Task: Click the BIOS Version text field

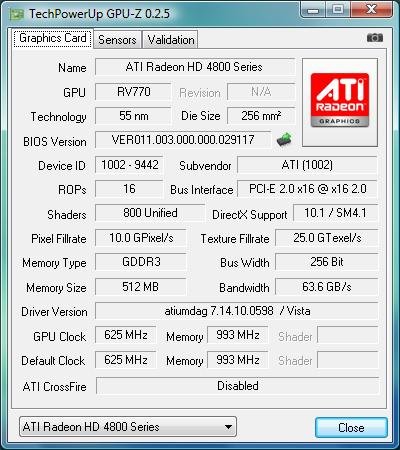Action: pyautogui.click(x=183, y=139)
